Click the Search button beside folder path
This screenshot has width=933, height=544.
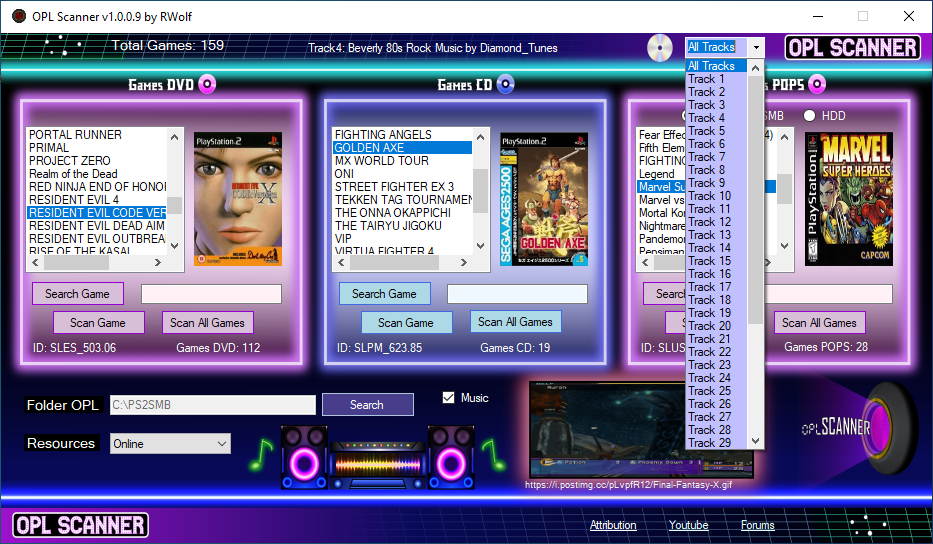367,405
